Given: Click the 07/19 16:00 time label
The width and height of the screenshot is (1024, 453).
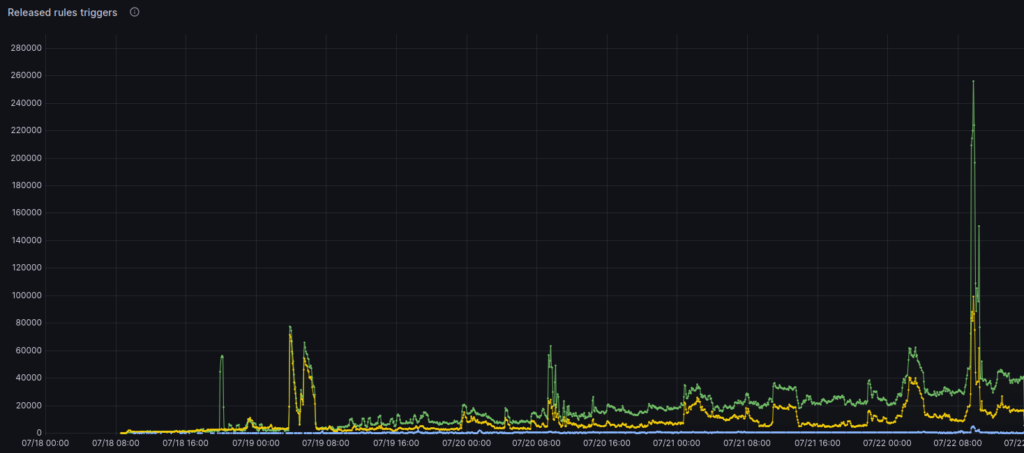Looking at the screenshot, I should (x=396, y=443).
